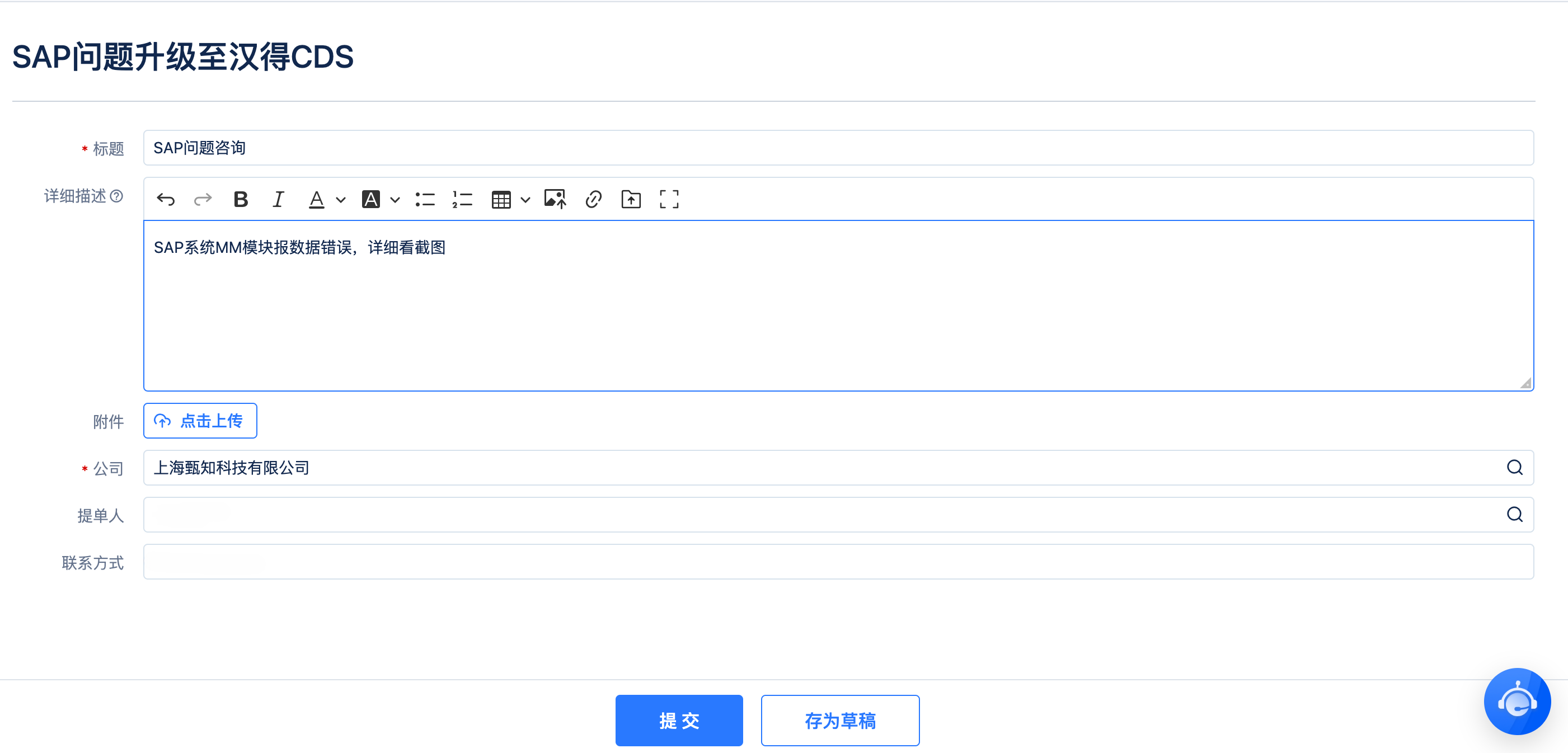Click the text background color swatch
The image size is (1568, 753).
point(370,199)
